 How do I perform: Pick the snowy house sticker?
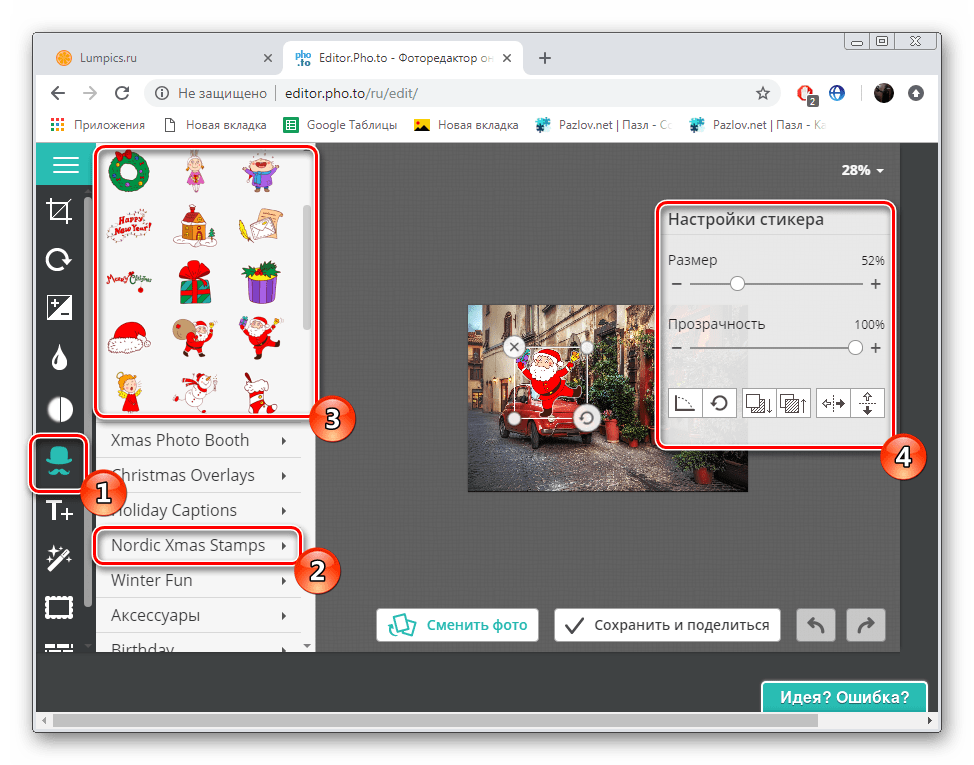point(195,225)
